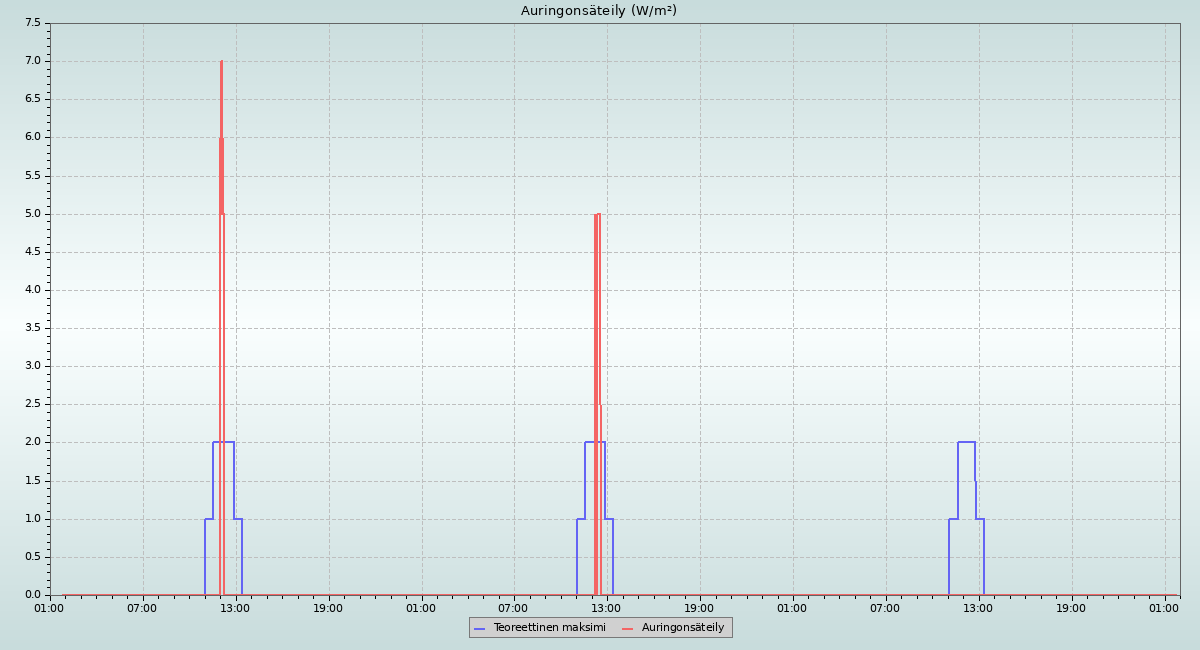The image size is (1200, 650).
Task: Click the 5.0 y-axis tick label
Action: (32, 214)
